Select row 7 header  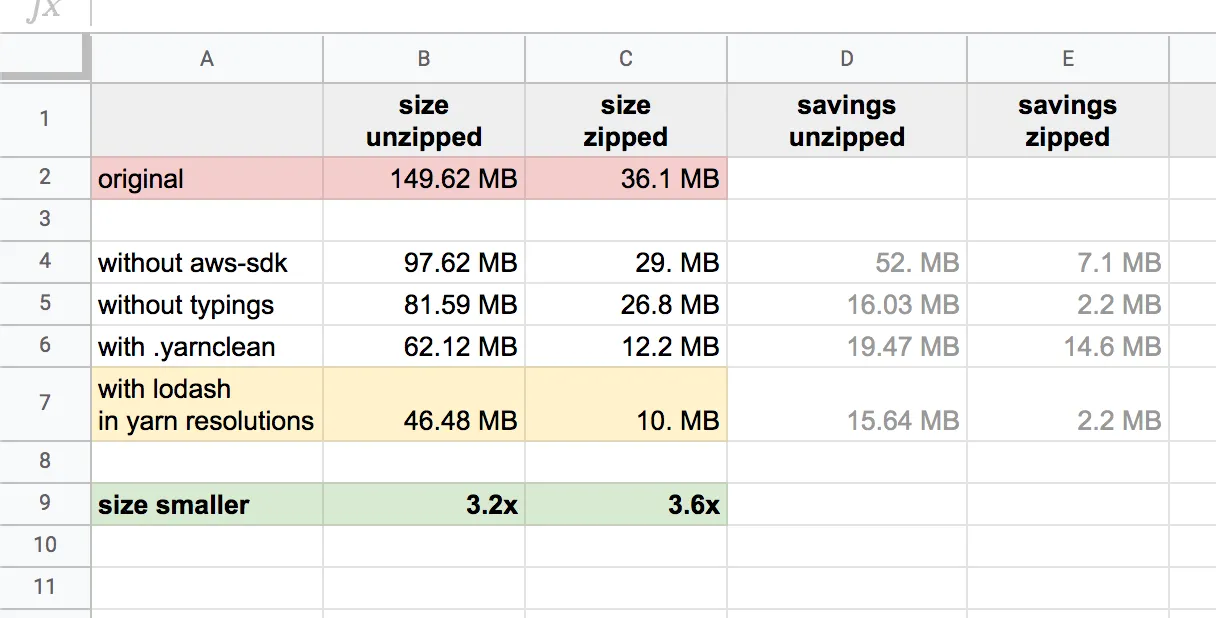45,404
